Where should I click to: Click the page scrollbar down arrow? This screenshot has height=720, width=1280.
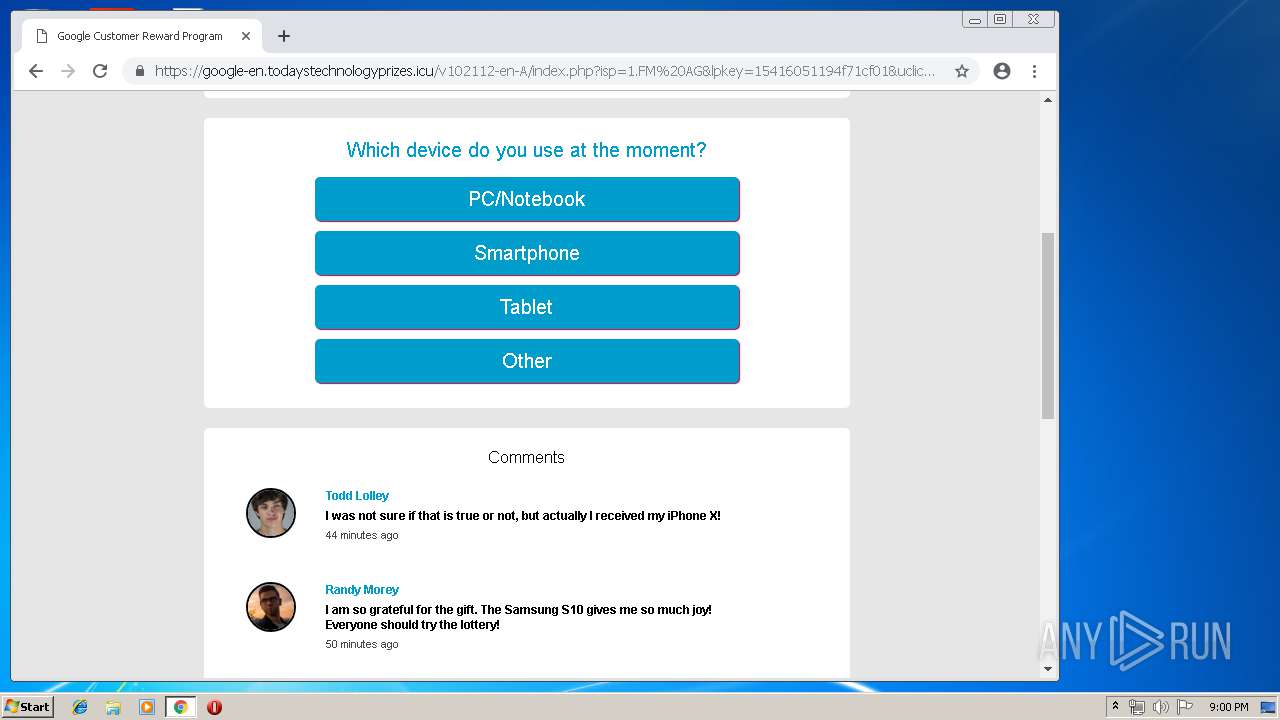(x=1048, y=668)
